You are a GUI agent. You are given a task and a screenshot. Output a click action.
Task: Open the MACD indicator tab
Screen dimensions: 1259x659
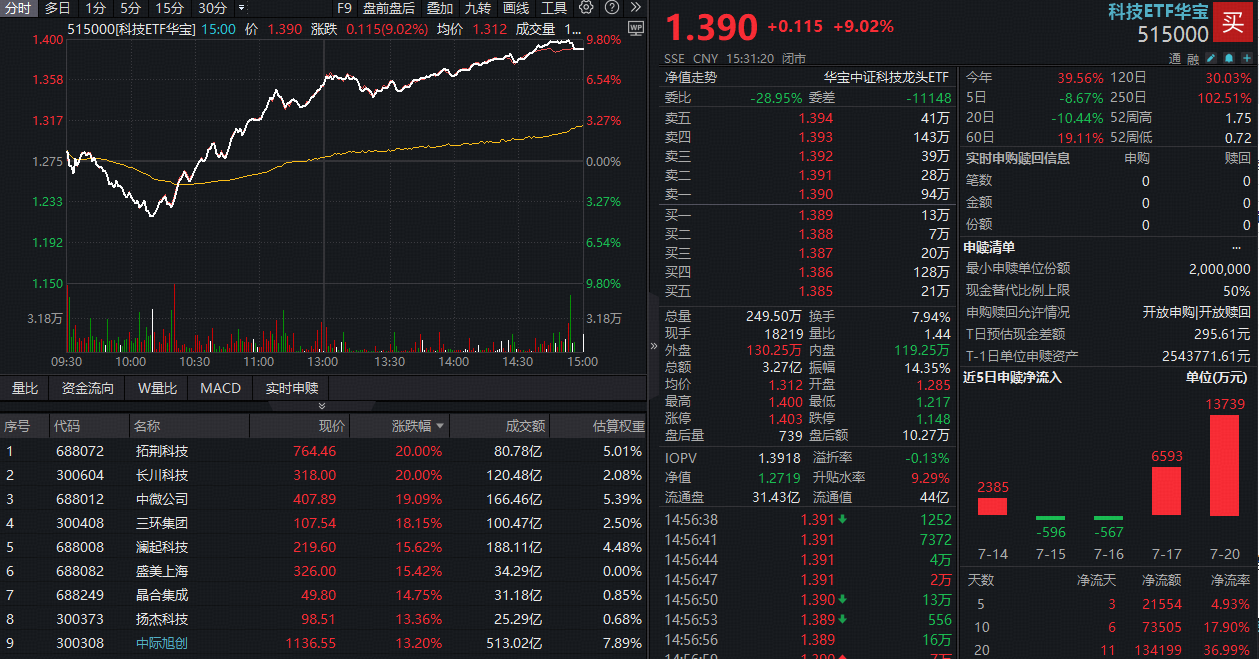(220, 388)
